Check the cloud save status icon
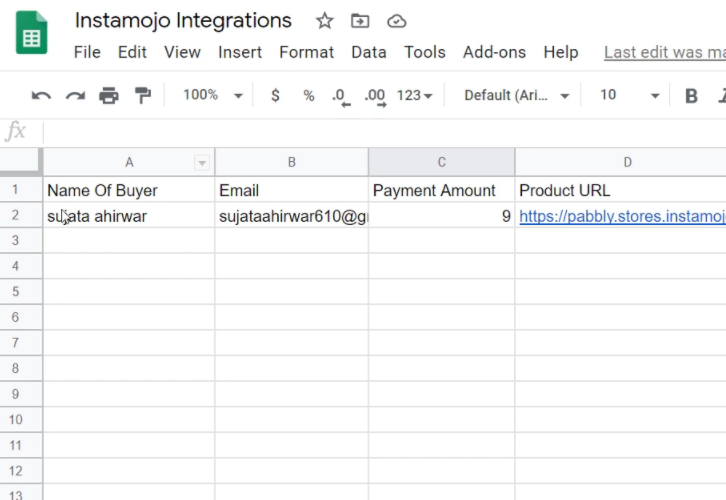 coord(397,21)
